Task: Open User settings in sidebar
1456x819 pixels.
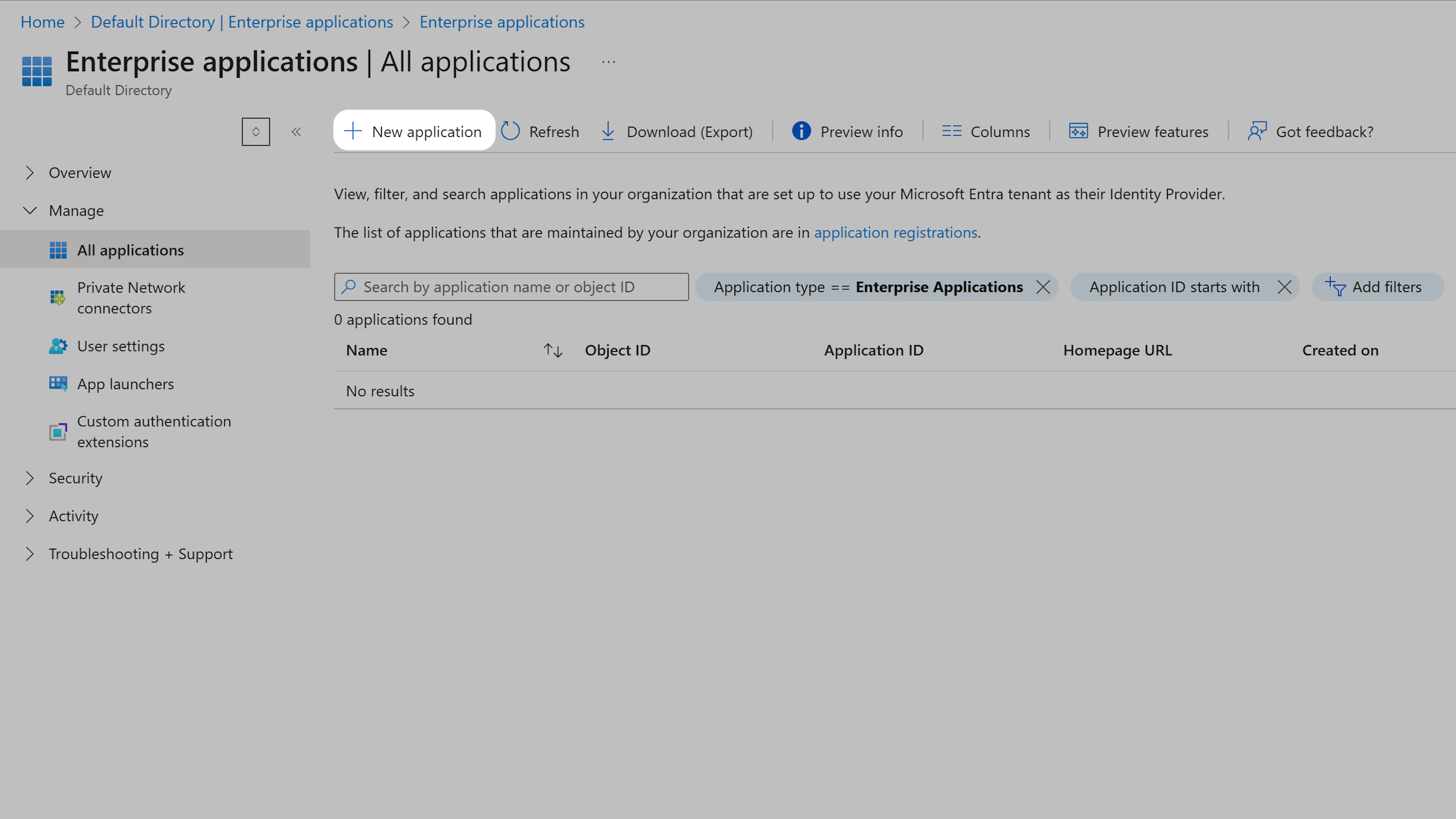Action: point(155,346)
